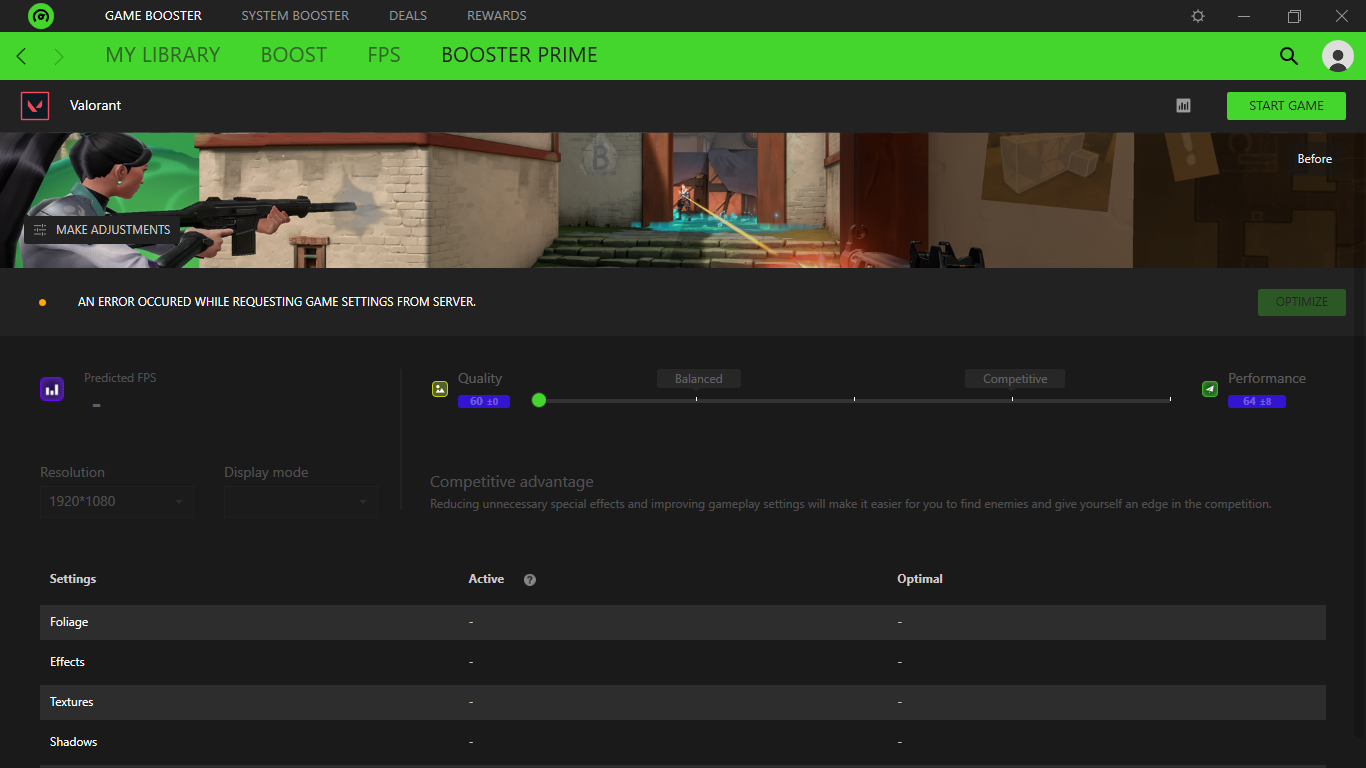Viewport: 1366px width, 768px height.
Task: Switch to the Game Booster tab
Action: (x=153, y=16)
